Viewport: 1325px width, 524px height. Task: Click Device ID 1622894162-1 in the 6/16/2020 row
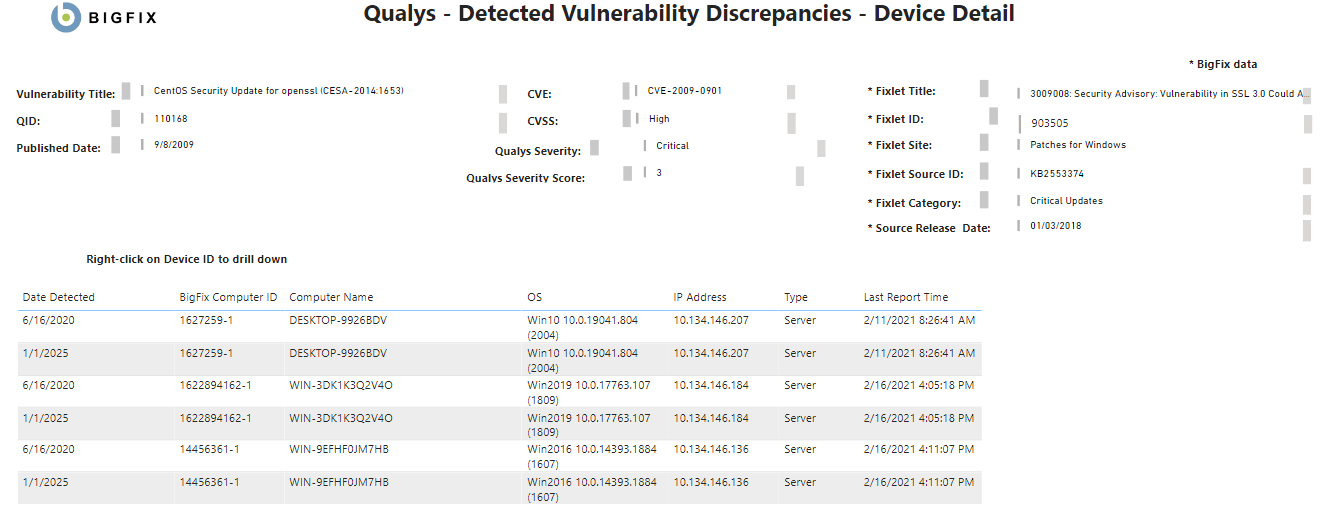216,385
